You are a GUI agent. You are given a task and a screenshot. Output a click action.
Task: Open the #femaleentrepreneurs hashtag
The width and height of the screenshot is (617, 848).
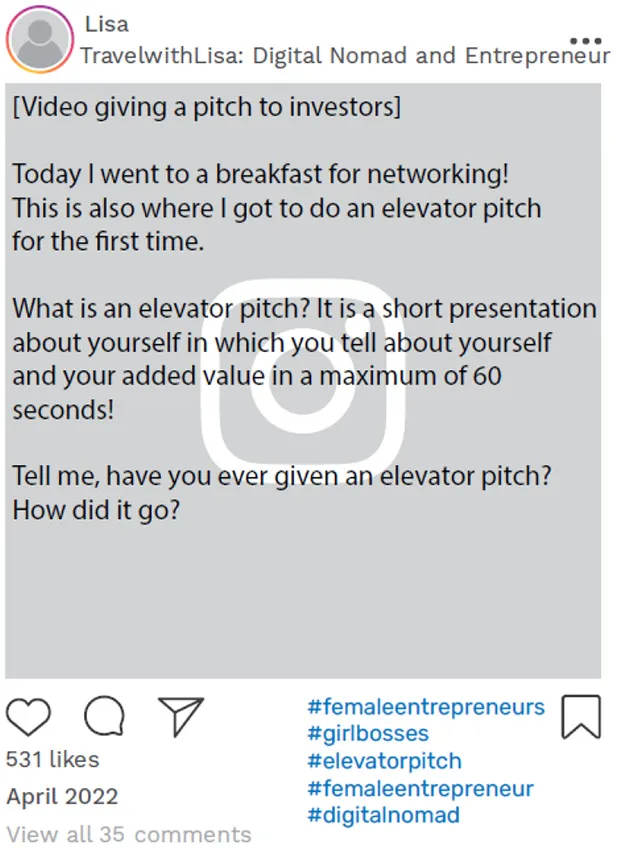[425, 708]
